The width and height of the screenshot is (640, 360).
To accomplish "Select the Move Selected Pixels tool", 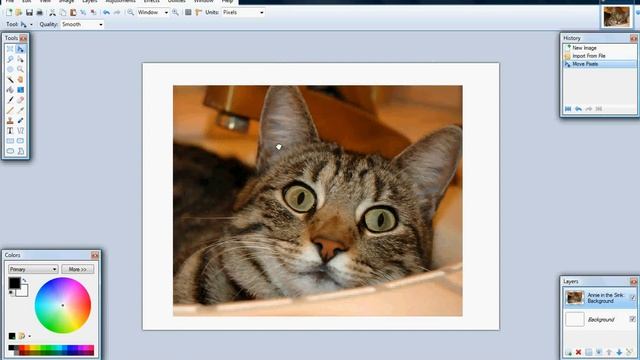I will point(20,49).
